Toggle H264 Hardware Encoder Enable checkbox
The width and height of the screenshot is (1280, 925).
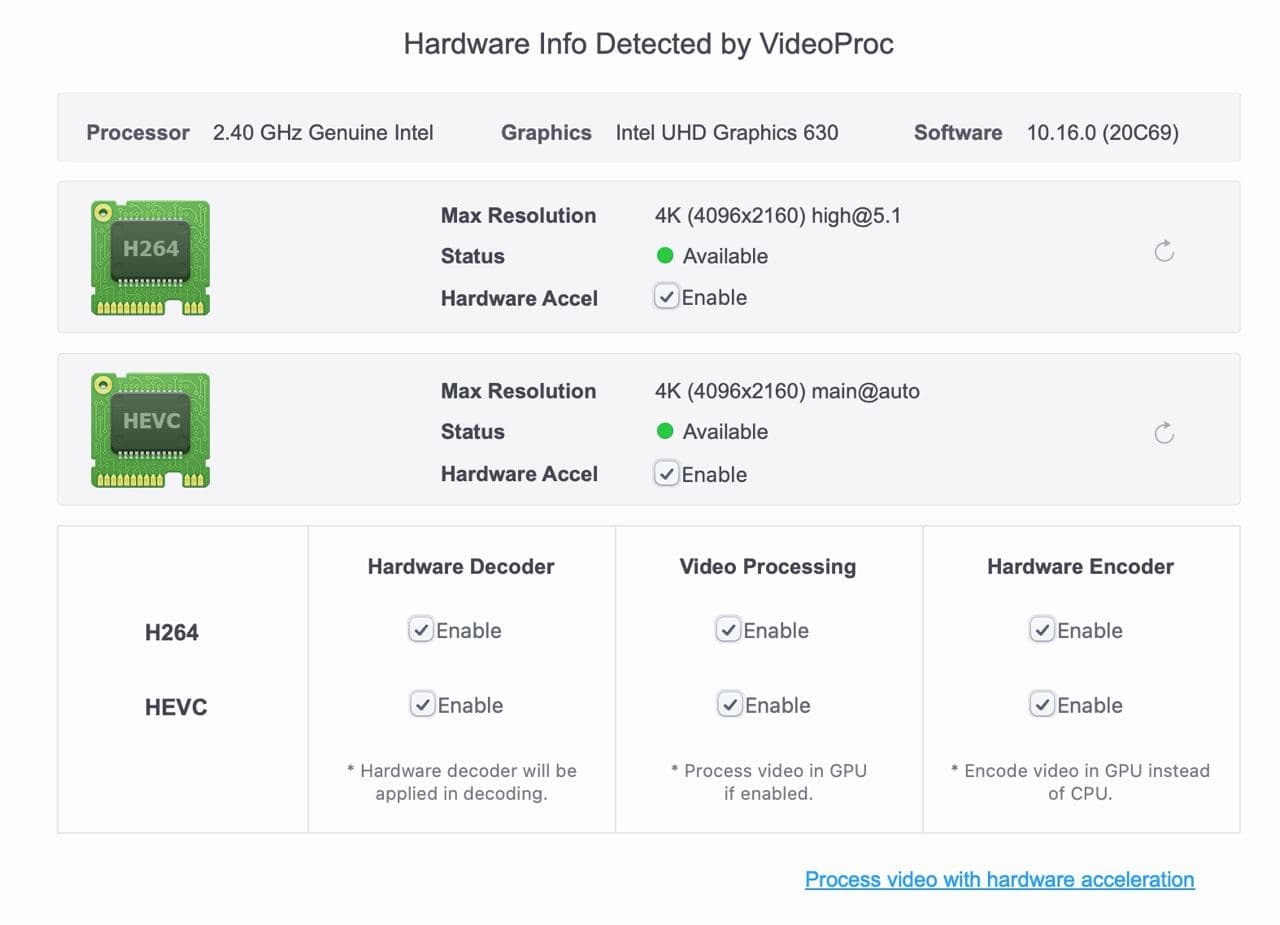click(1042, 630)
